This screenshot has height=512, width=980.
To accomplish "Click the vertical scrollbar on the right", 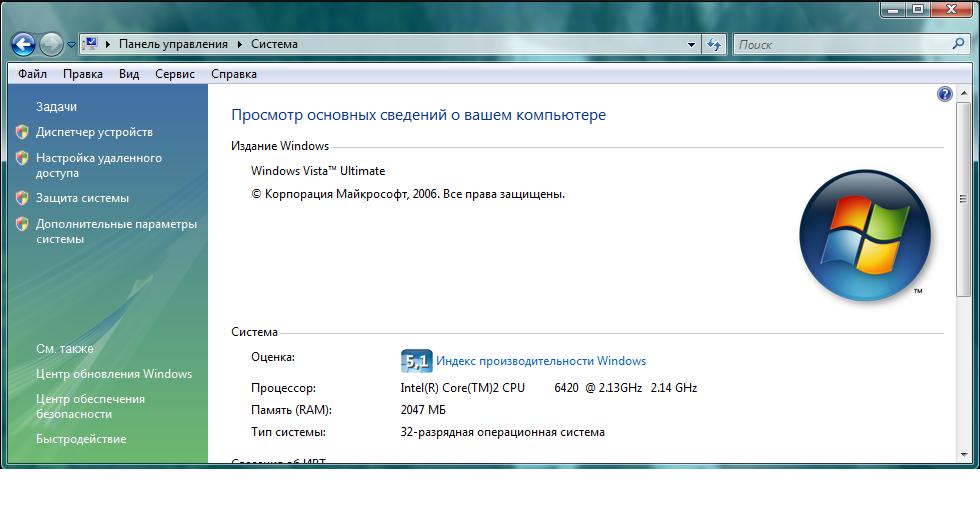I will pos(963,200).
